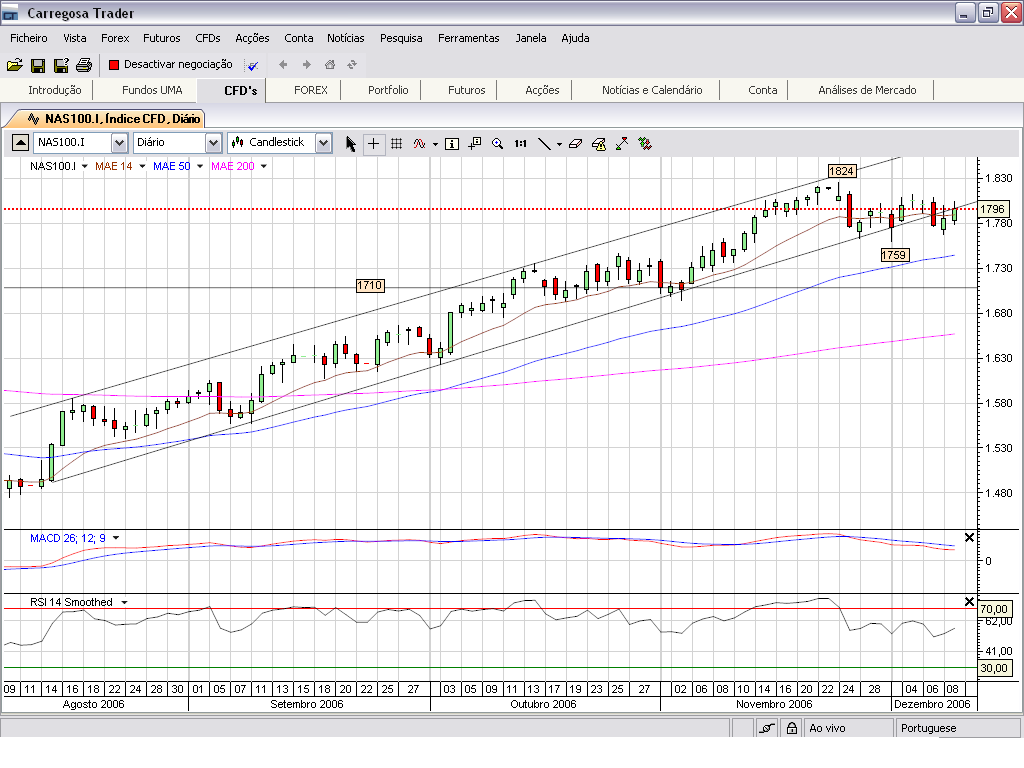Open the Ajuda menu
The height and width of the screenshot is (768, 1024).
tap(575, 38)
